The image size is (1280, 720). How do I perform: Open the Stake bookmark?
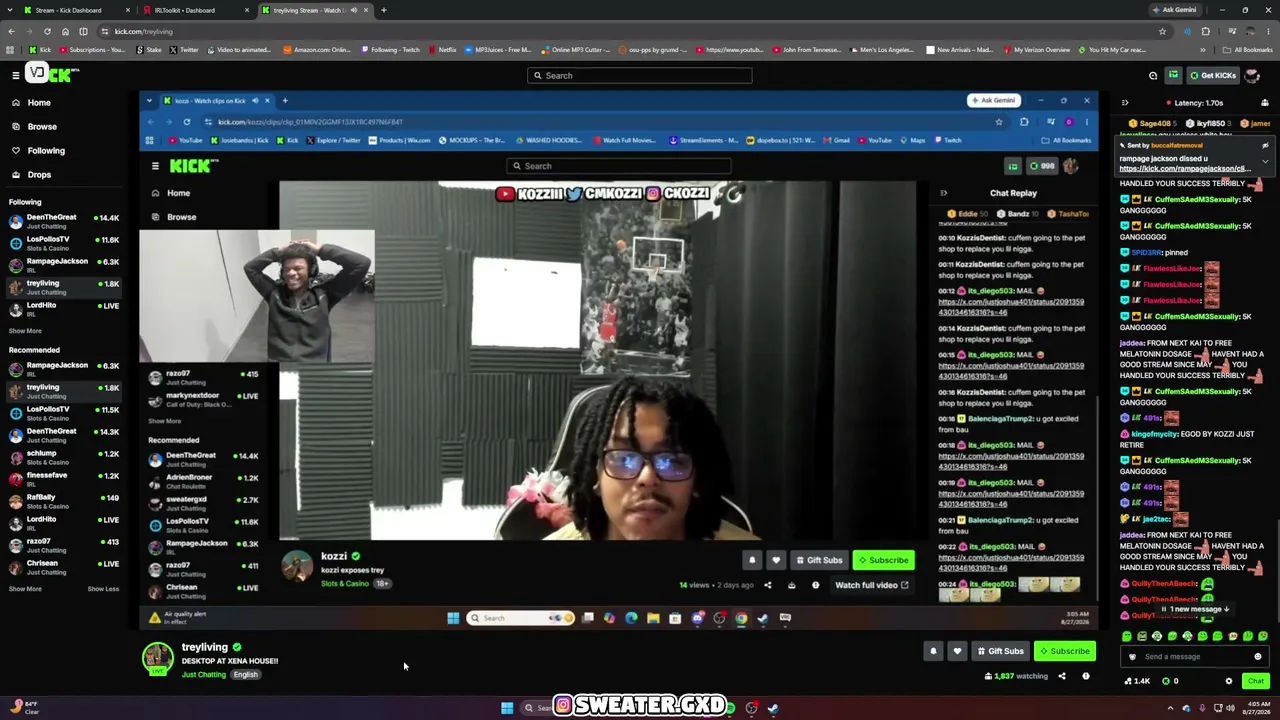148,50
